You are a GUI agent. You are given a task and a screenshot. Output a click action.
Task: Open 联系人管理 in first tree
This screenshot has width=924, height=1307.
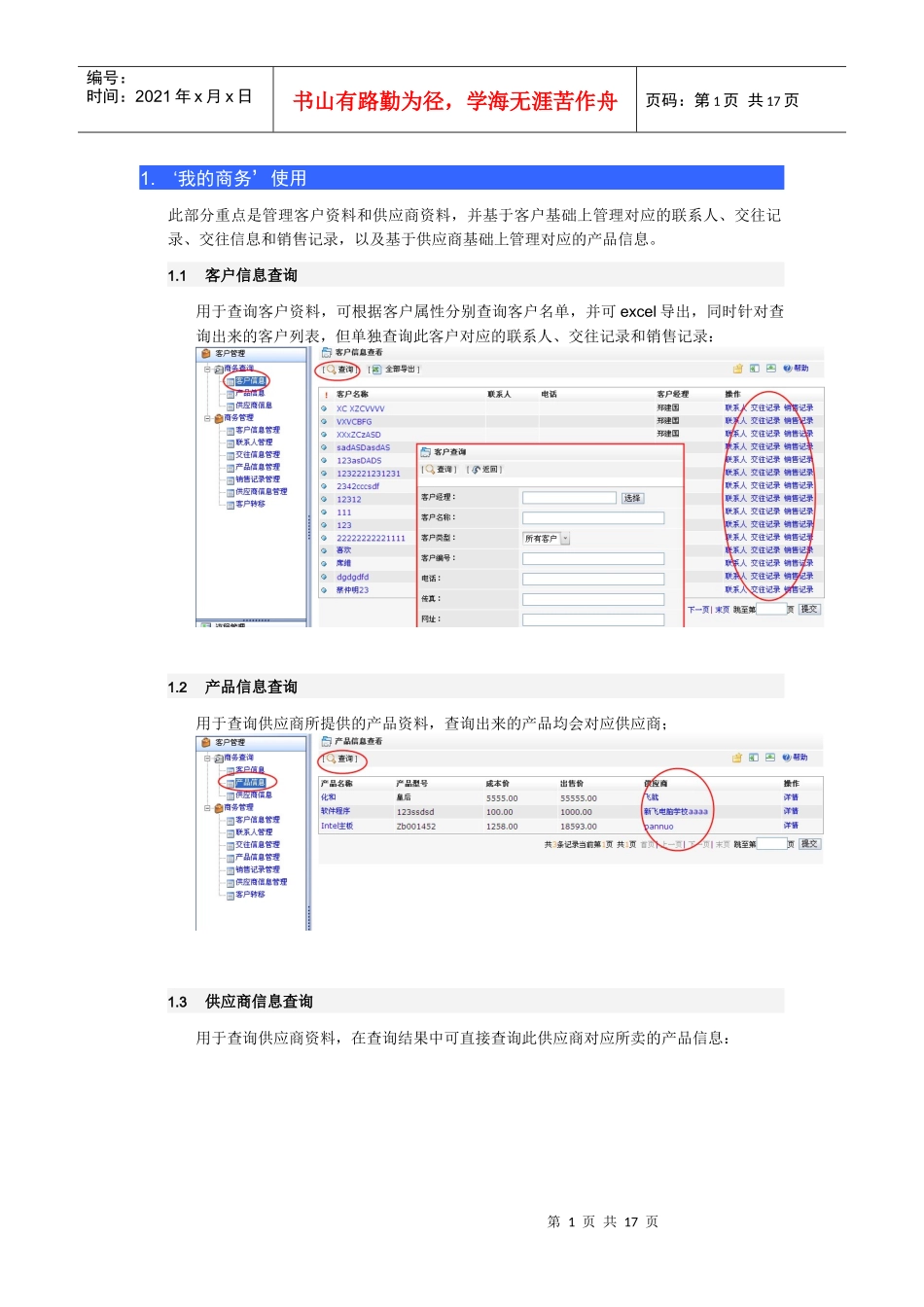point(253,442)
